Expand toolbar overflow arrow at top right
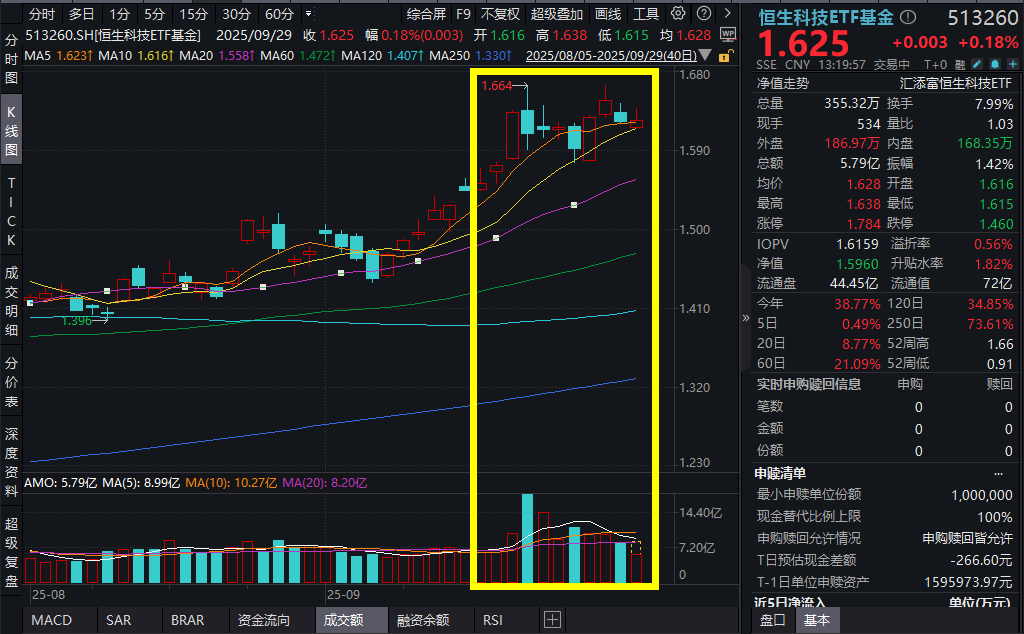The width and height of the screenshot is (1024, 634). 728,14
